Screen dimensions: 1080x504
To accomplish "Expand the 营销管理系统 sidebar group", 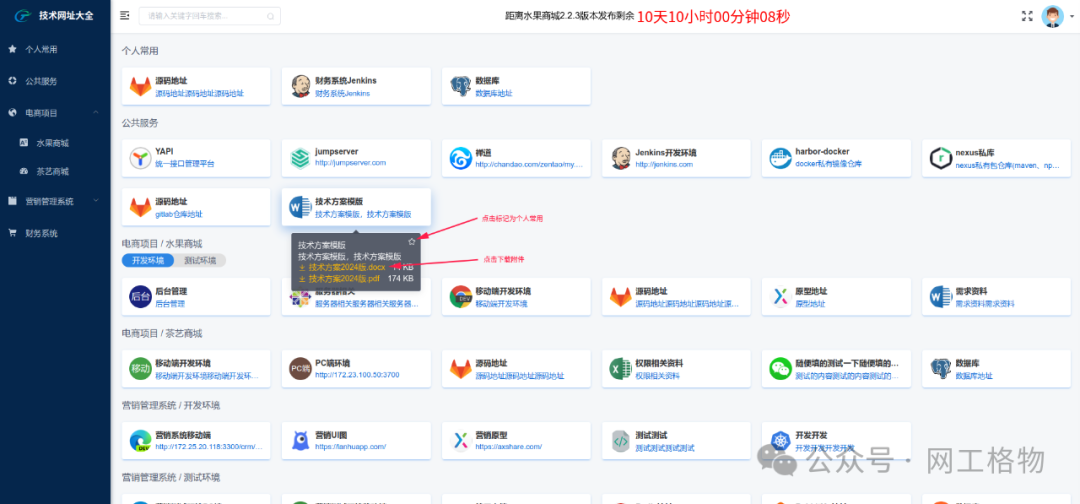I will pyautogui.click(x=55, y=201).
